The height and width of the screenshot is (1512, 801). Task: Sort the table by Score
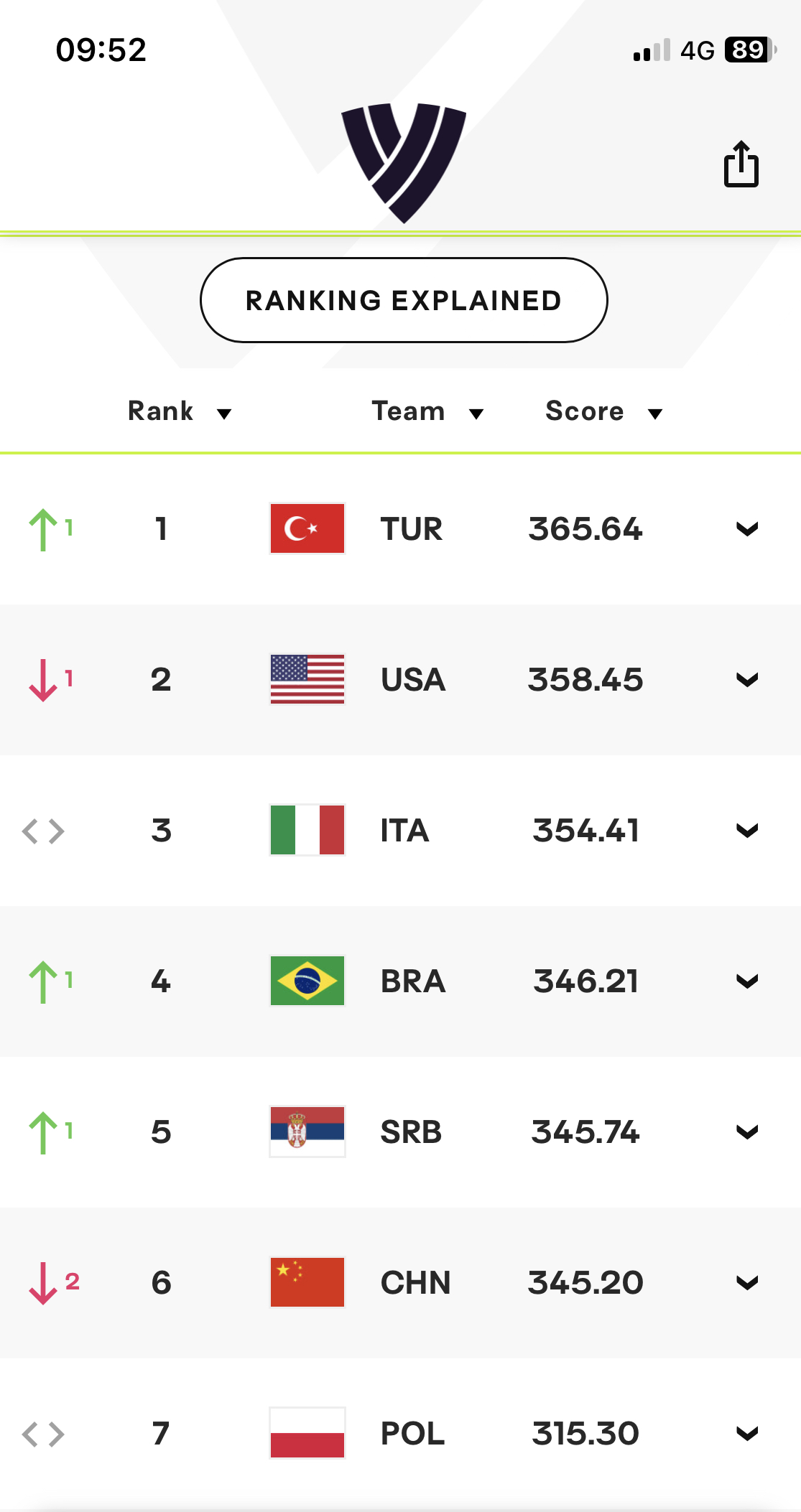tap(603, 411)
